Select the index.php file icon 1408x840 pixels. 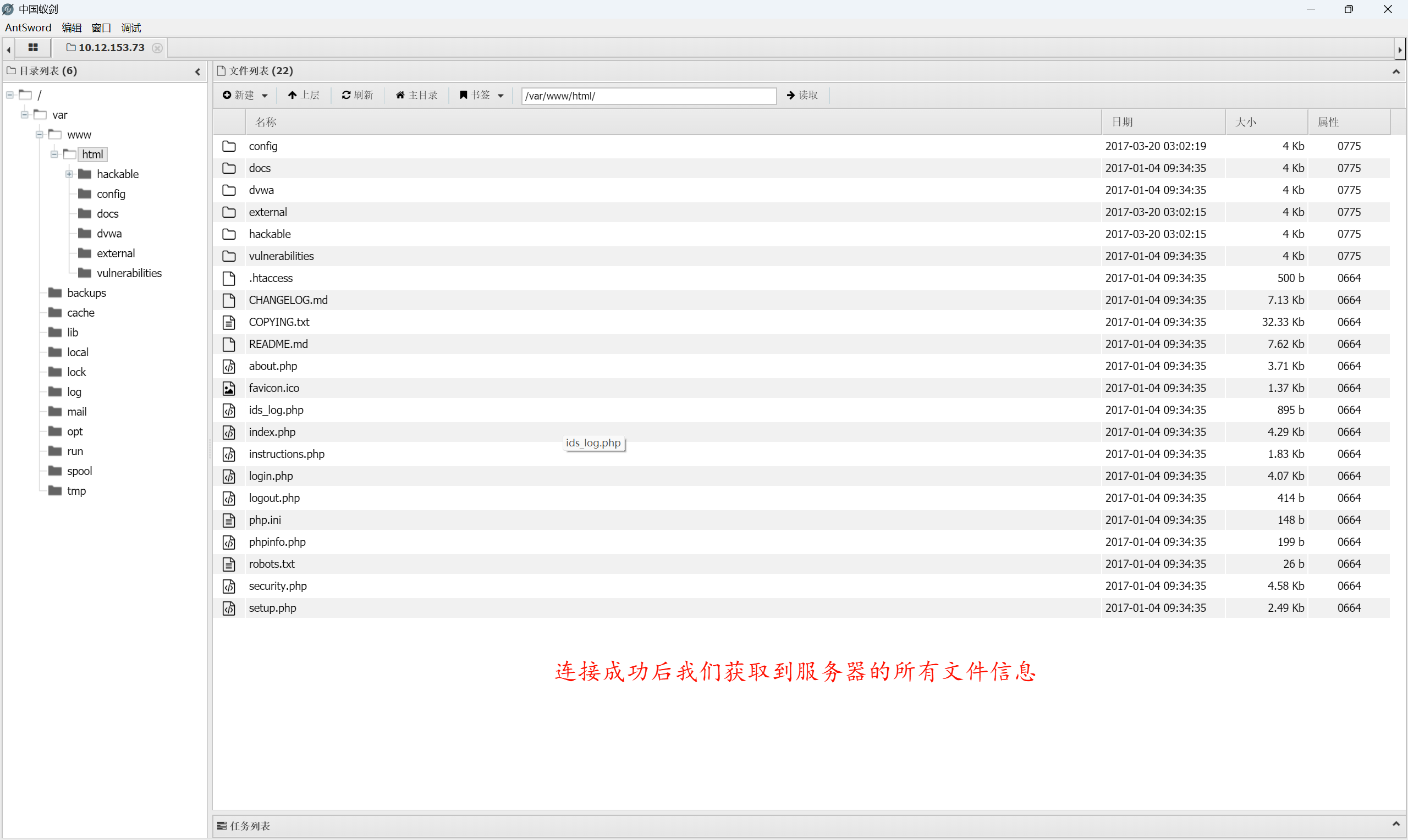[x=229, y=433]
